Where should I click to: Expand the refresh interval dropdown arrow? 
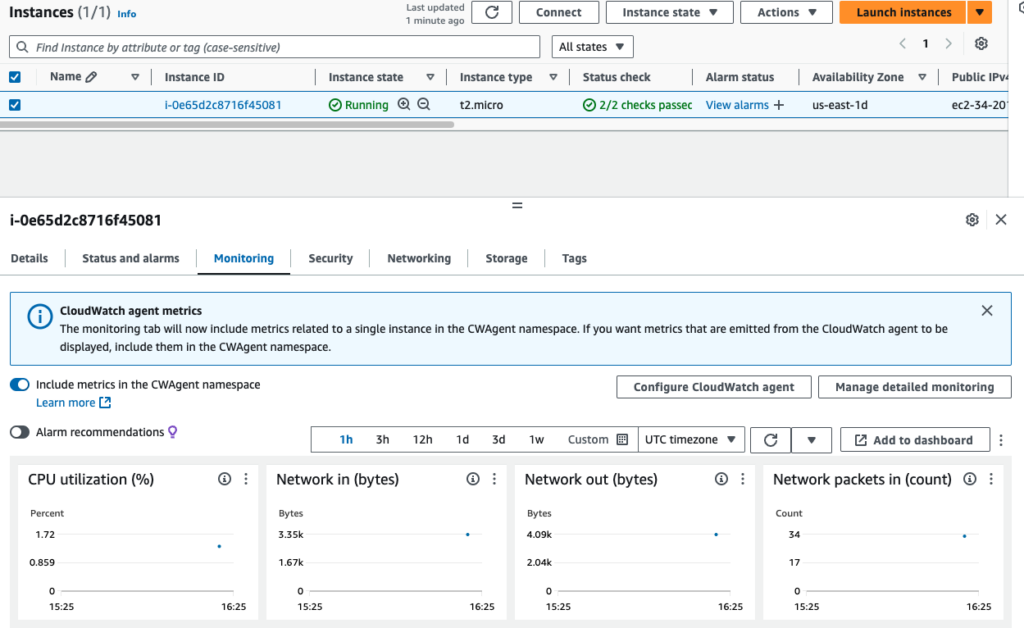(811, 440)
